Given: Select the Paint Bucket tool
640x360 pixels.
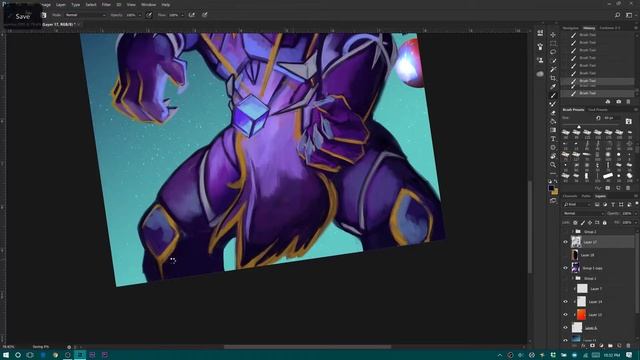Looking at the screenshot, I should click(553, 122).
